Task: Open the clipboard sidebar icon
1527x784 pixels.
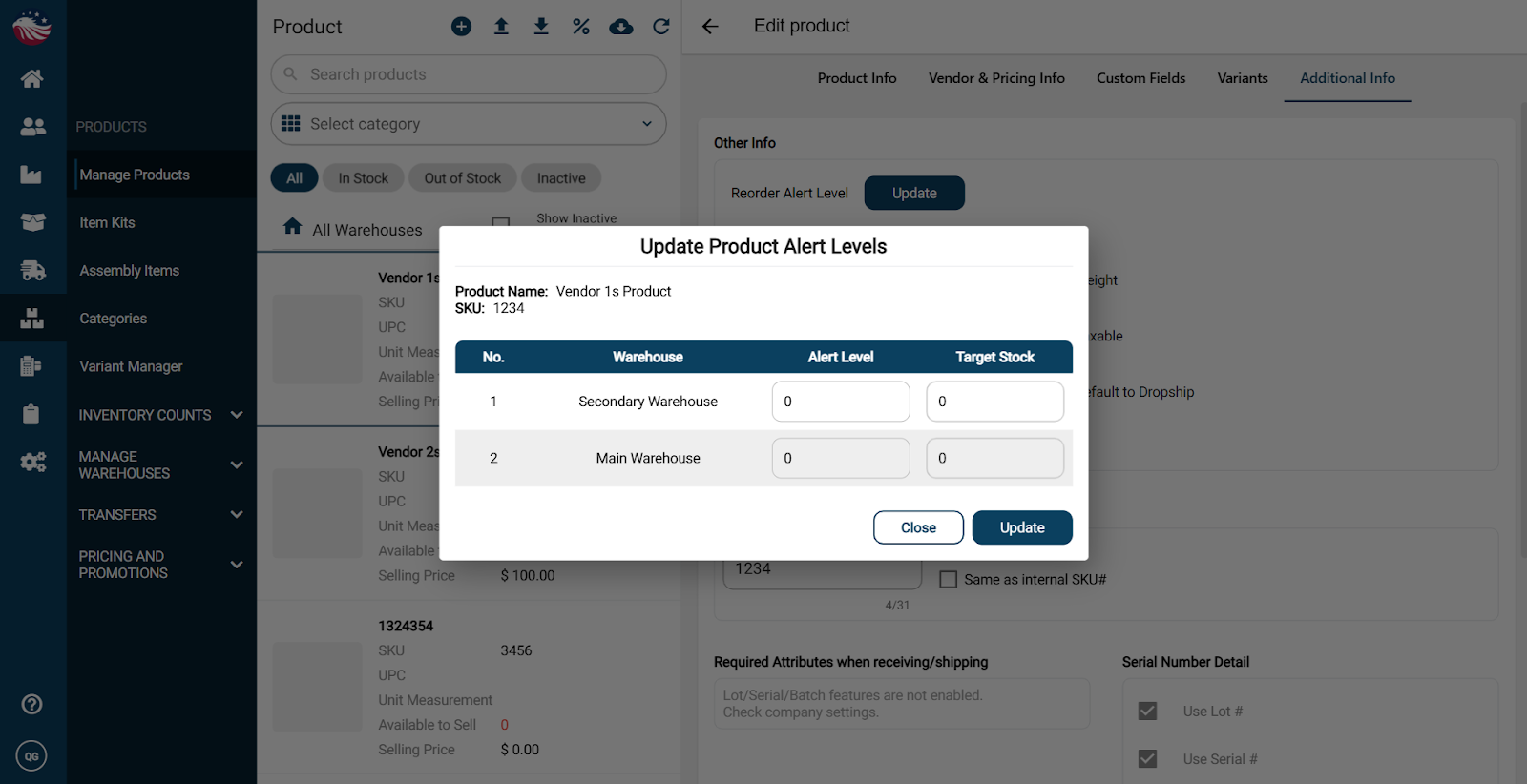Action: 31,414
